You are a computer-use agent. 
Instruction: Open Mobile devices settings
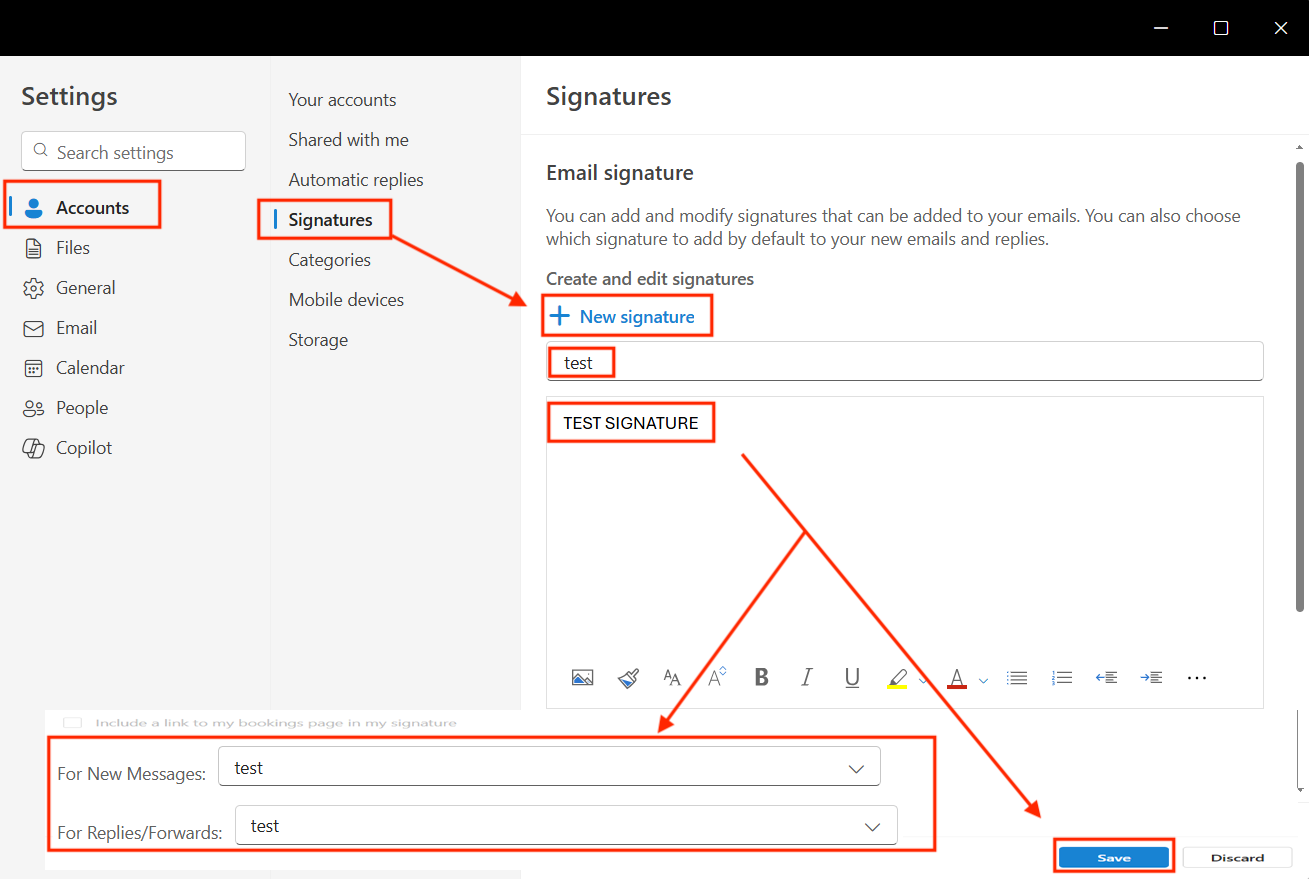point(346,299)
